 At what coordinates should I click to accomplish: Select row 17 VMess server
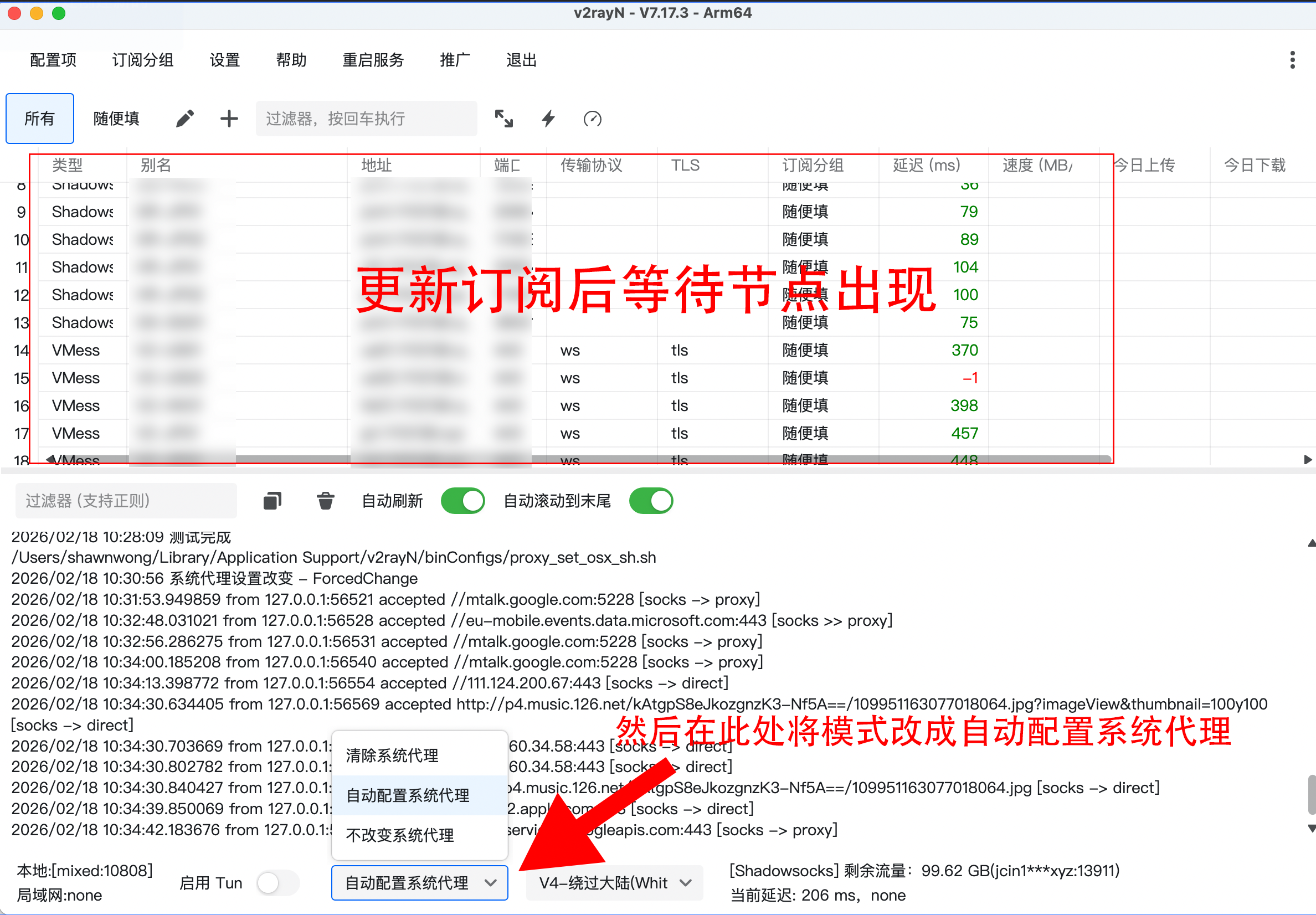pos(658,433)
